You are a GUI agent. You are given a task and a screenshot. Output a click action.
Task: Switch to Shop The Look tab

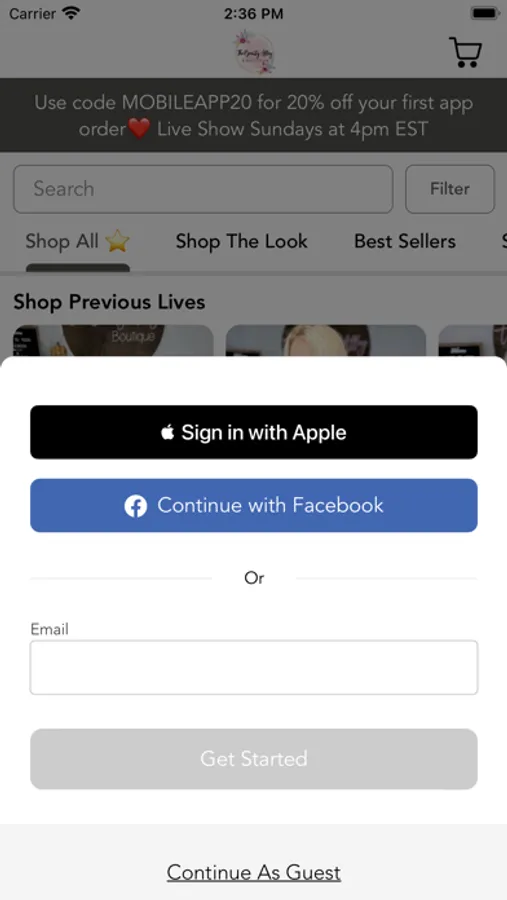(x=242, y=241)
